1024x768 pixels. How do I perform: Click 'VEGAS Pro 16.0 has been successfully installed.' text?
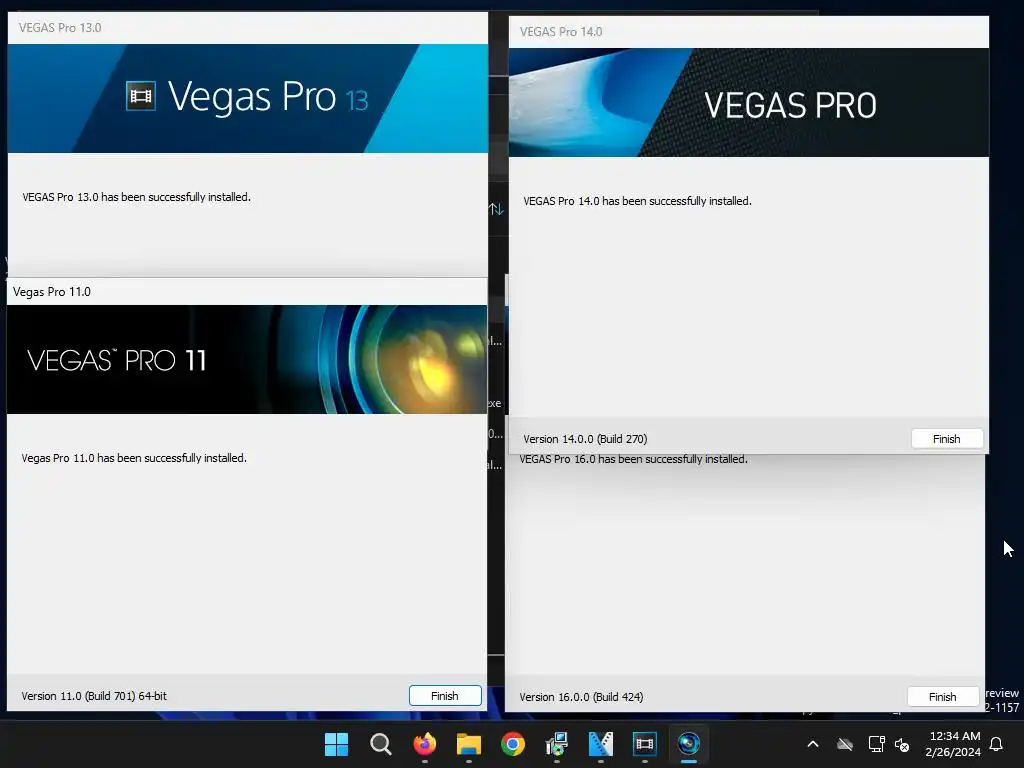click(x=633, y=459)
